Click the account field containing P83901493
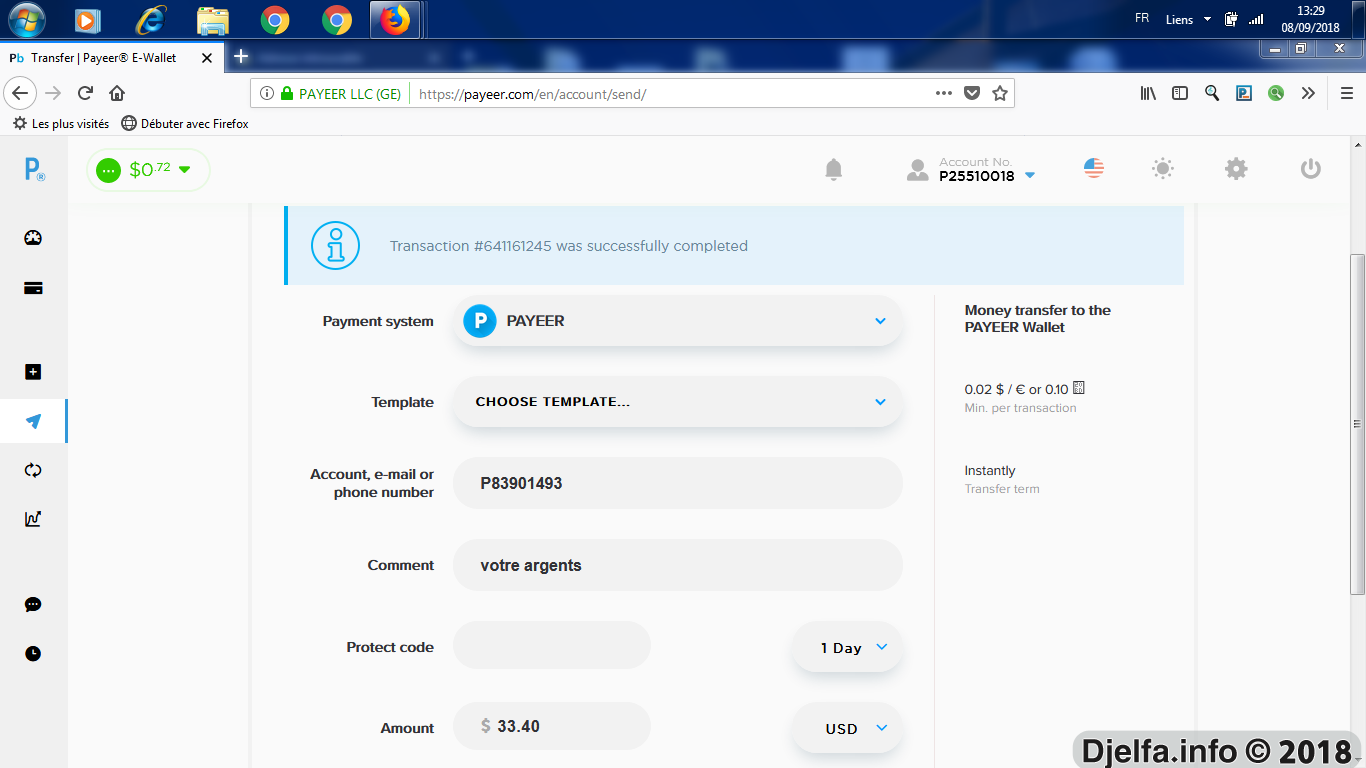1366x768 pixels. [x=678, y=483]
